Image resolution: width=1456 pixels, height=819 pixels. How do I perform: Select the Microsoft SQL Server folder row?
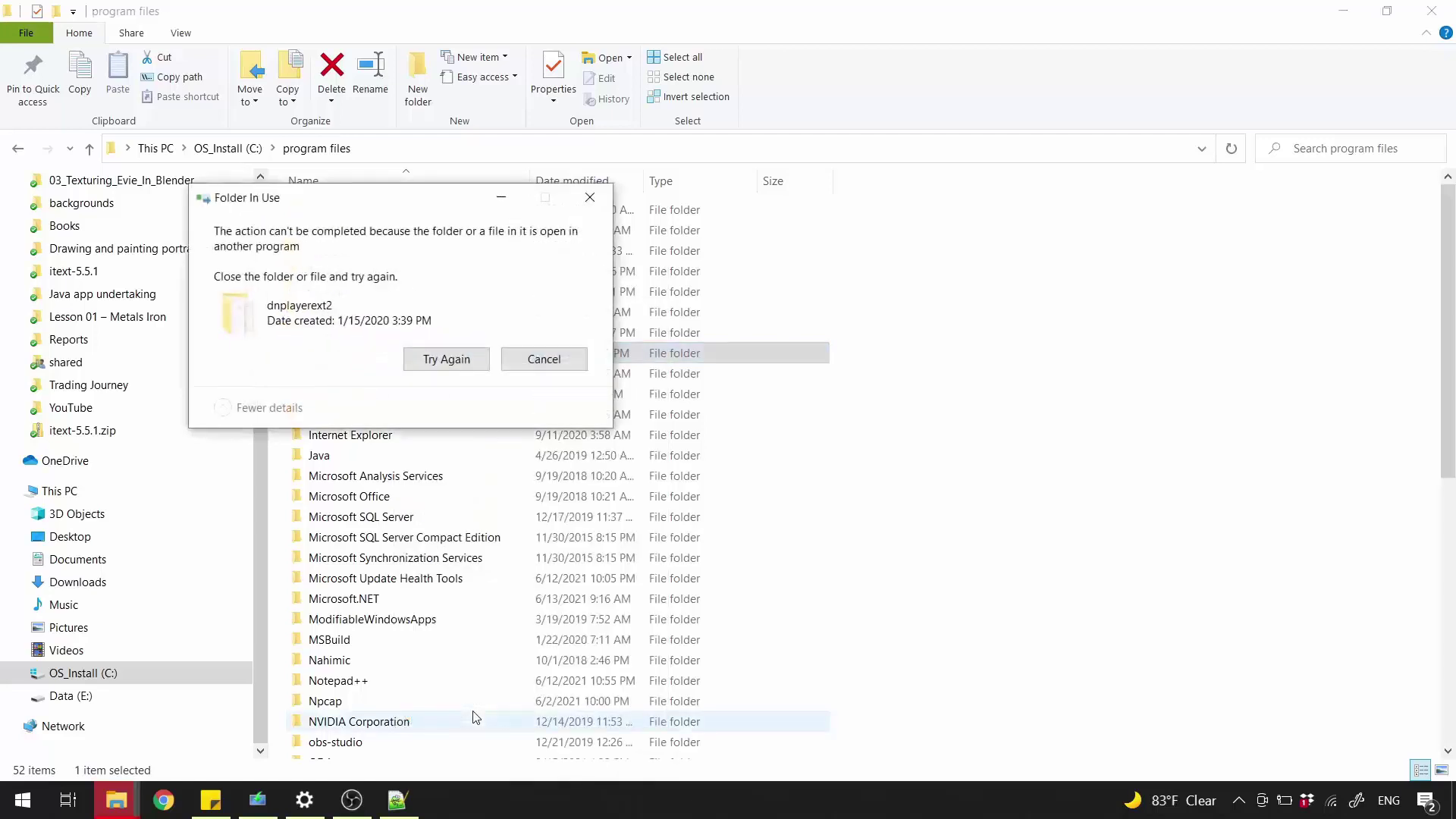(557, 517)
